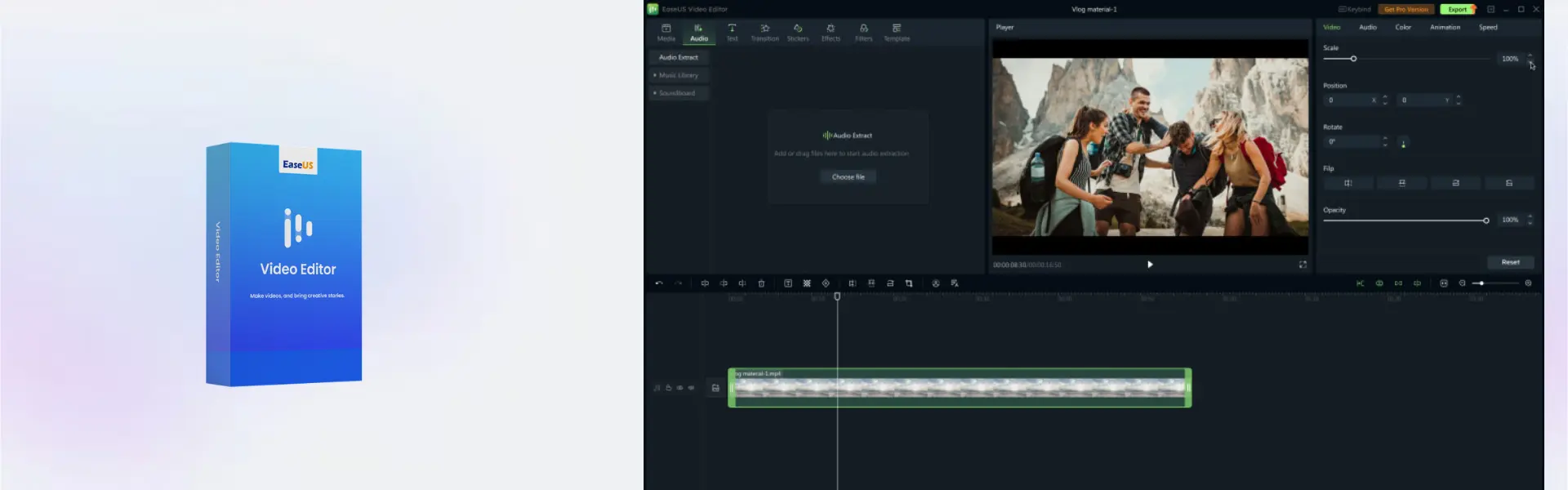Click the speech-to-text icon
This screenshot has height=490, width=1568.
point(955,283)
